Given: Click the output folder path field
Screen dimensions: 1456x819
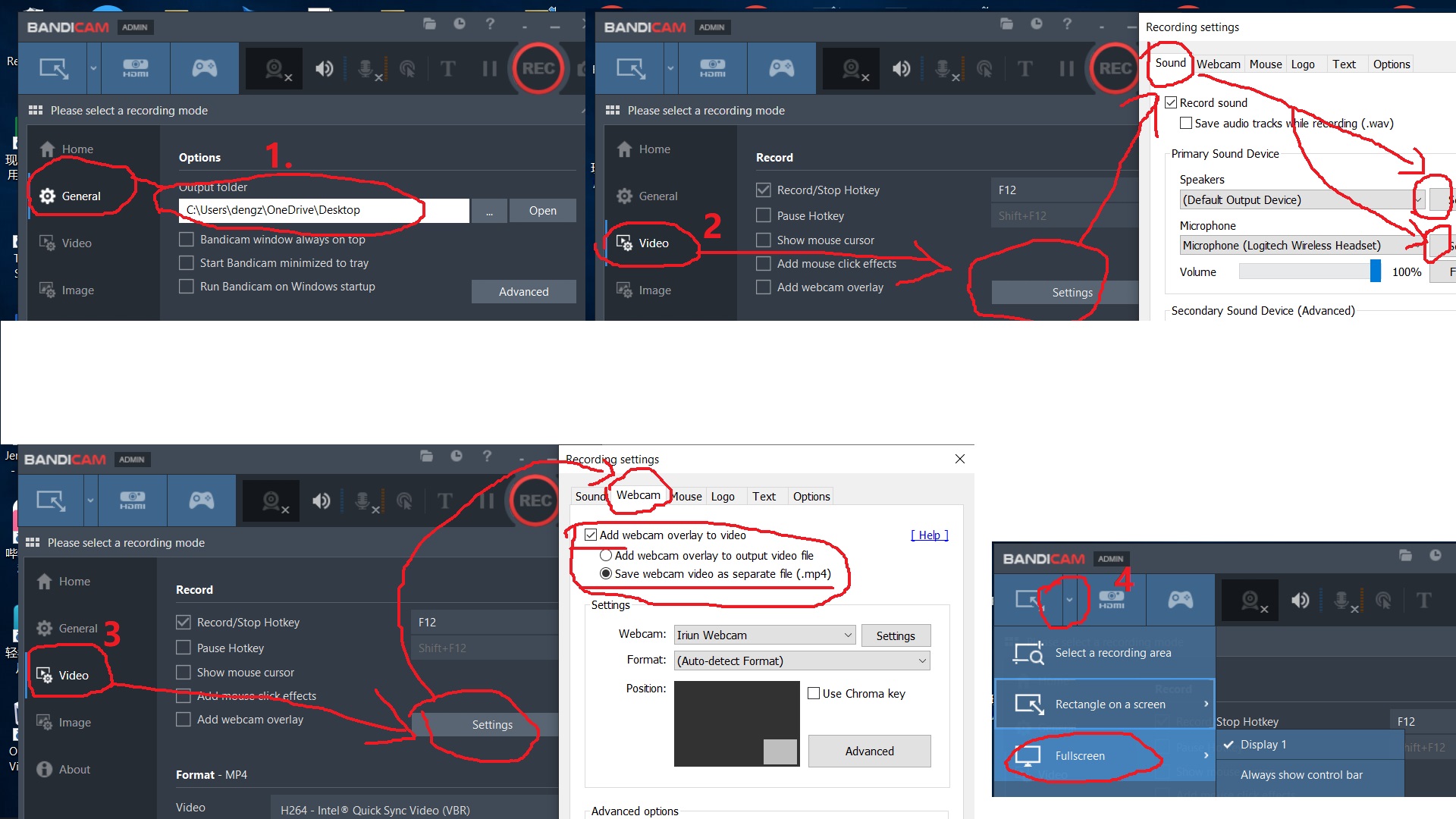Looking at the screenshot, I should 324,210.
